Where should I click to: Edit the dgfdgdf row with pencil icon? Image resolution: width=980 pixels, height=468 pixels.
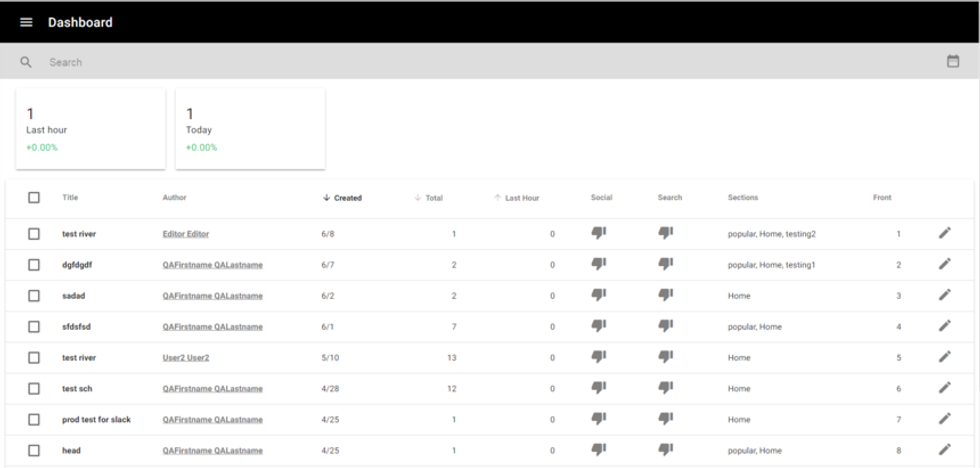click(x=944, y=265)
